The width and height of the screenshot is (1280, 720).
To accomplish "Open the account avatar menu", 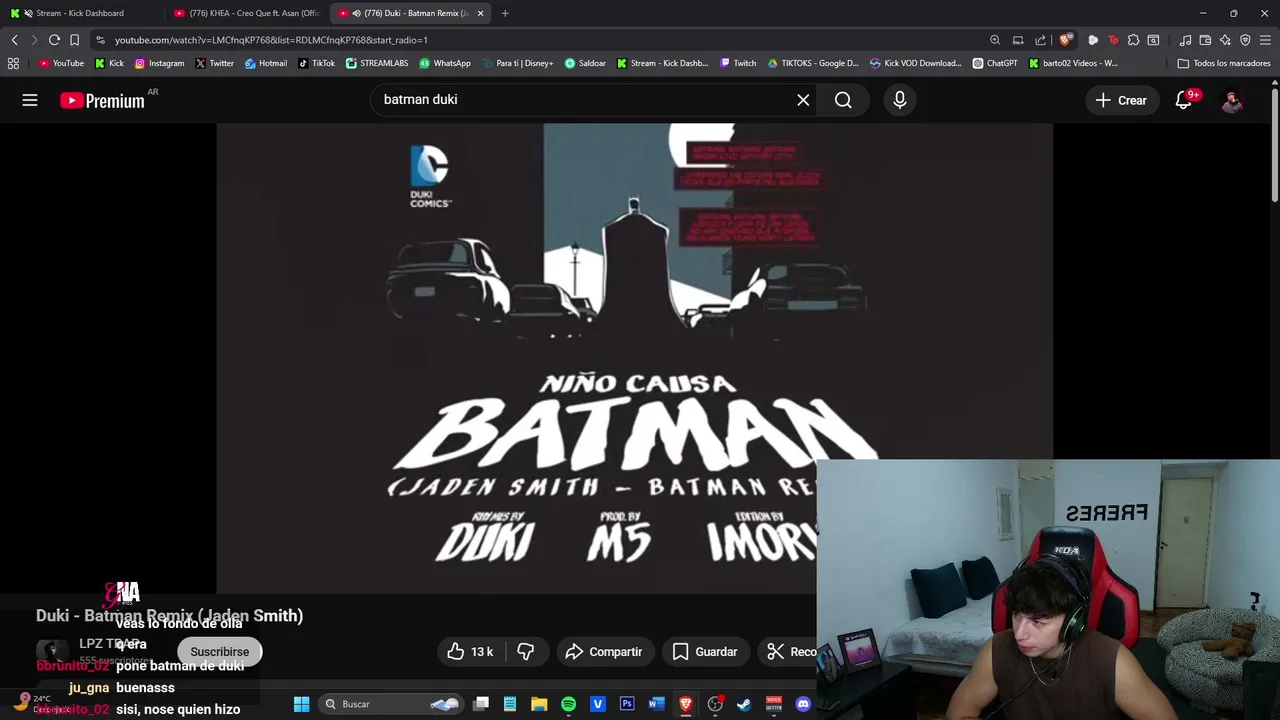I will click(1232, 100).
